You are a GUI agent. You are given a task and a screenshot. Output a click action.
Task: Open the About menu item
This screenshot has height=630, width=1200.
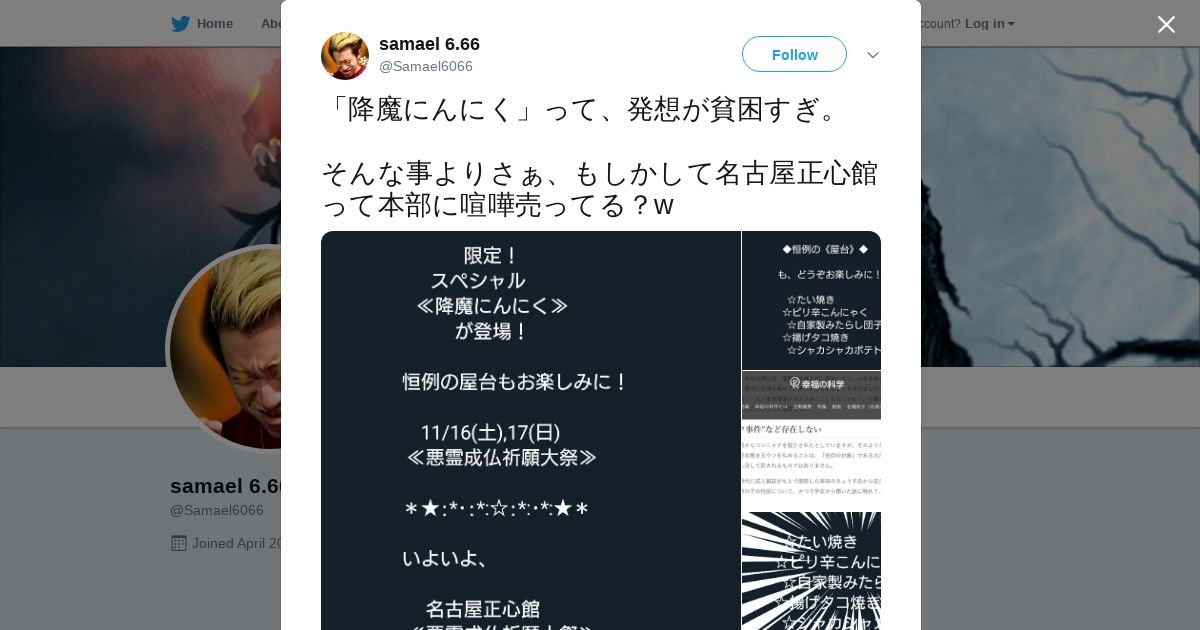click(x=271, y=24)
